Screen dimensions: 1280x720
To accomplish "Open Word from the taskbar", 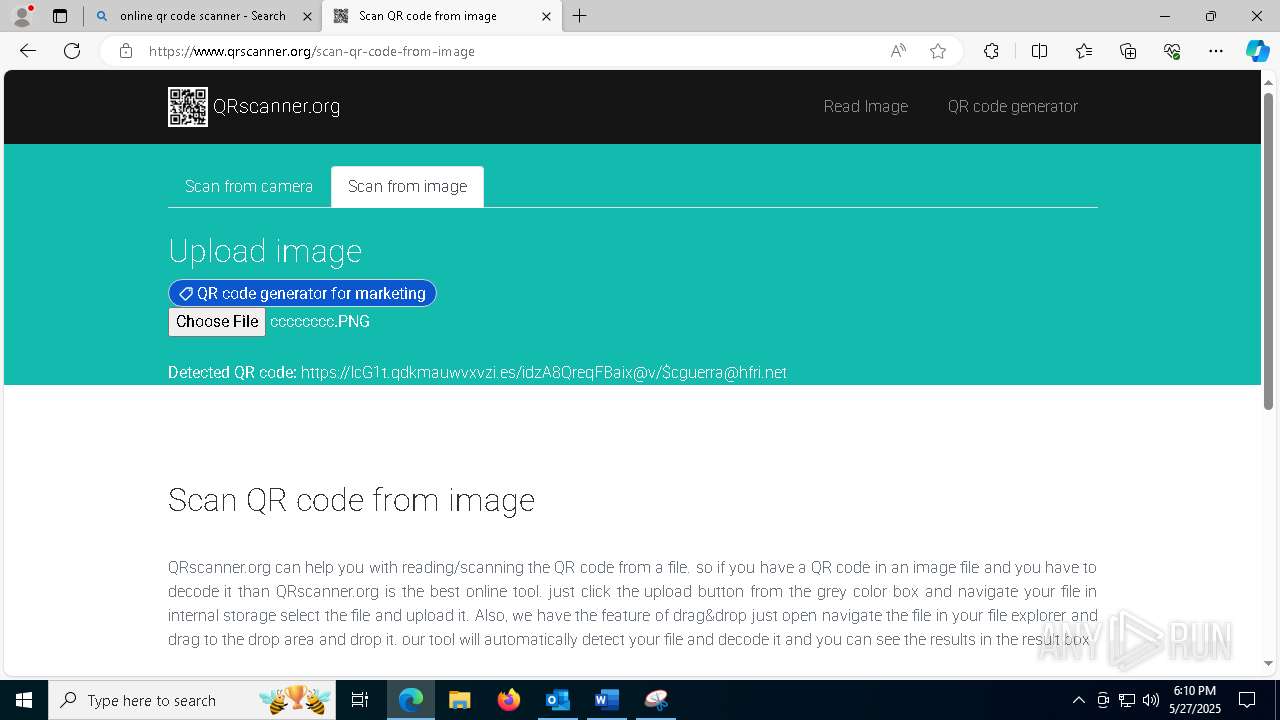I will (607, 700).
